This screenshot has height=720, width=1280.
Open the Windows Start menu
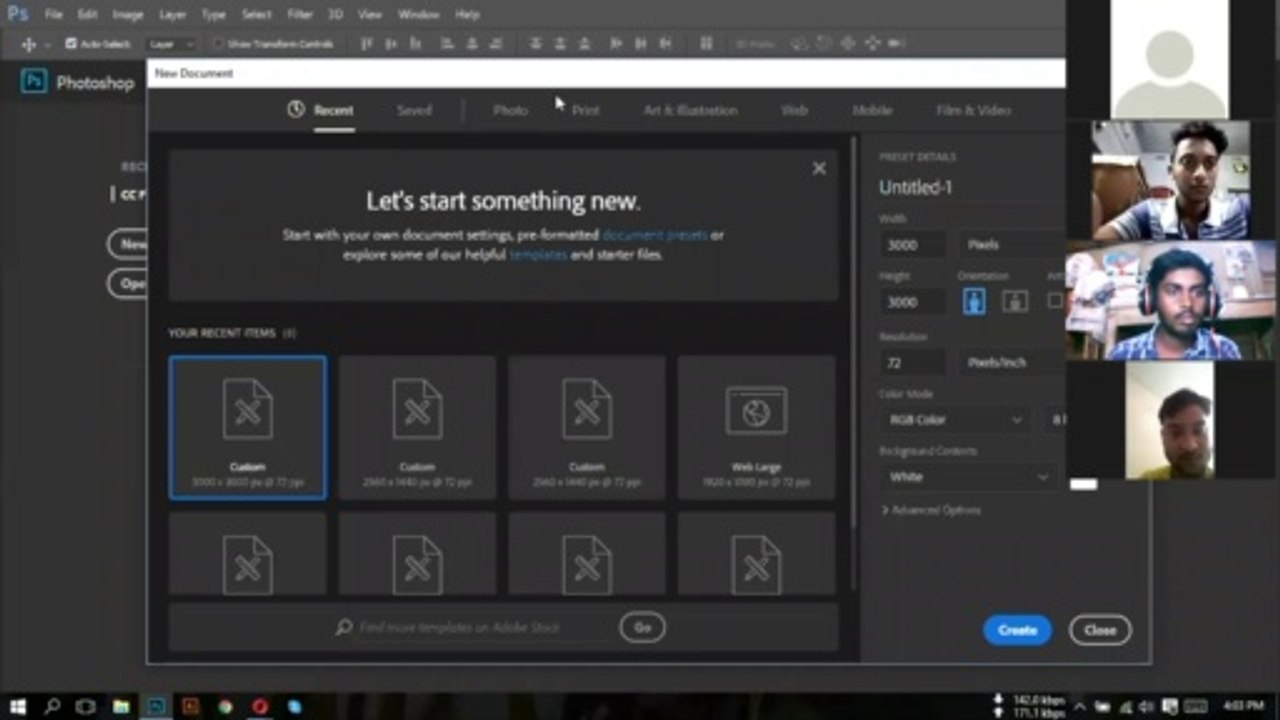tap(17, 706)
